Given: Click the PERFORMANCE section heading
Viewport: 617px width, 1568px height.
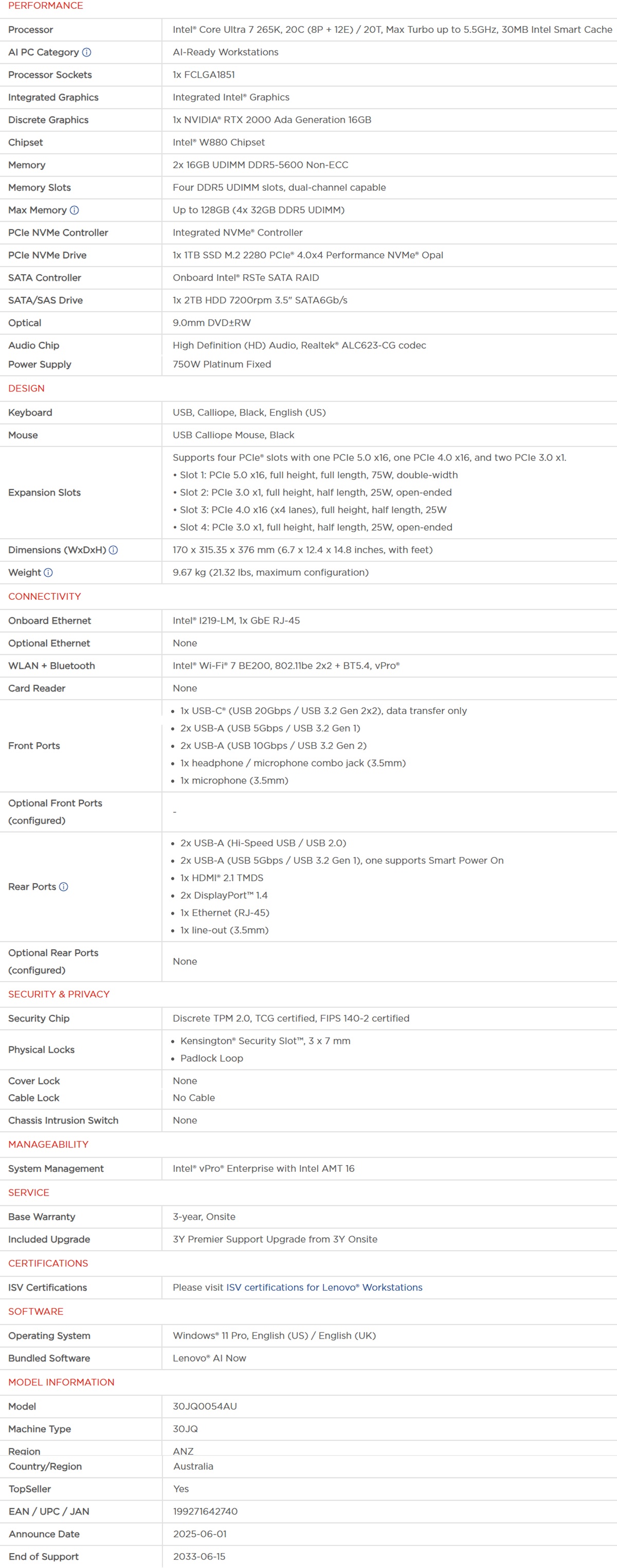Looking at the screenshot, I should pos(46,6).
